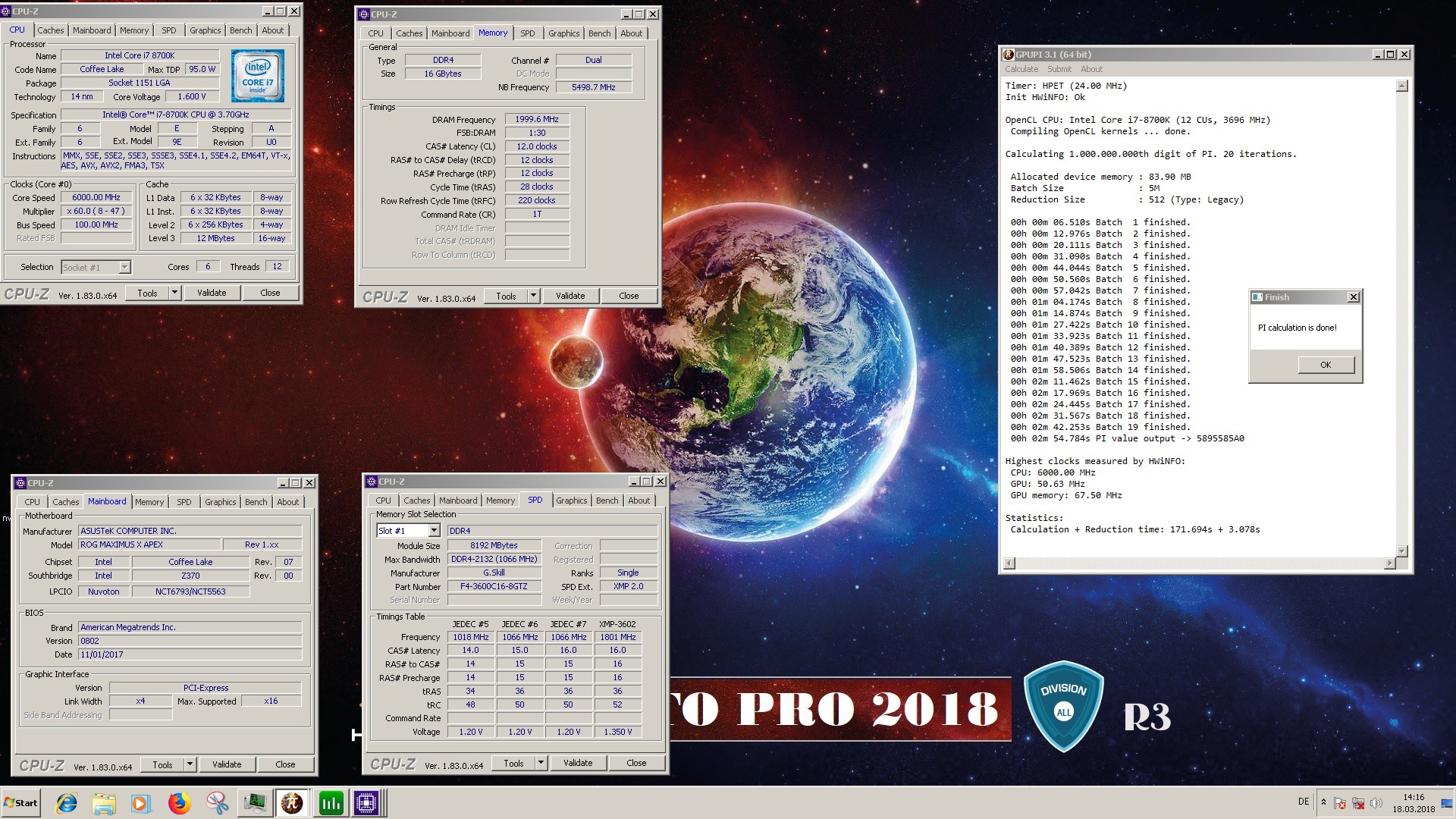Screen dimensions: 1456x819
Task: Confirm OK in the Finish dialog
Action: (x=1326, y=365)
